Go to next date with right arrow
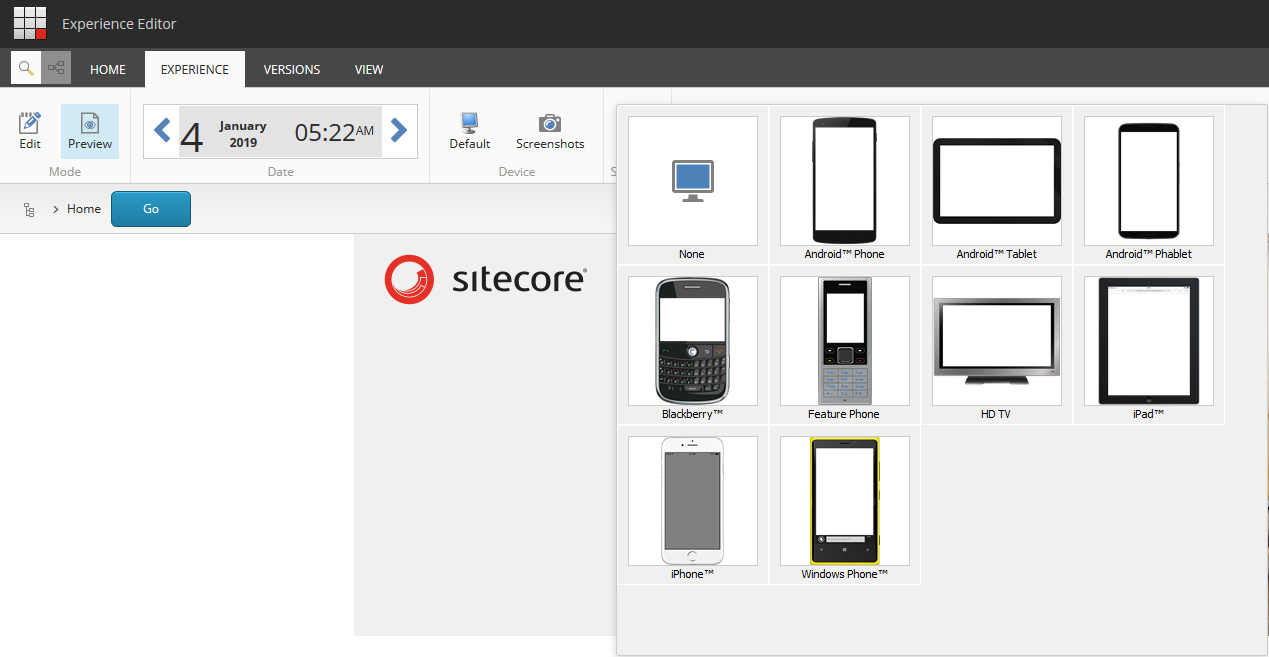This screenshot has width=1269, height=657. pos(398,130)
